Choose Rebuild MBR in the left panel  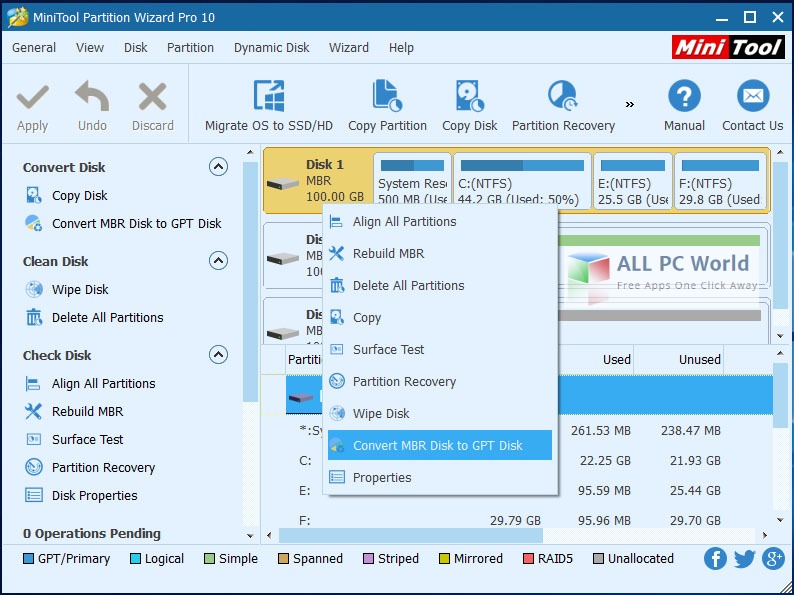coord(87,411)
